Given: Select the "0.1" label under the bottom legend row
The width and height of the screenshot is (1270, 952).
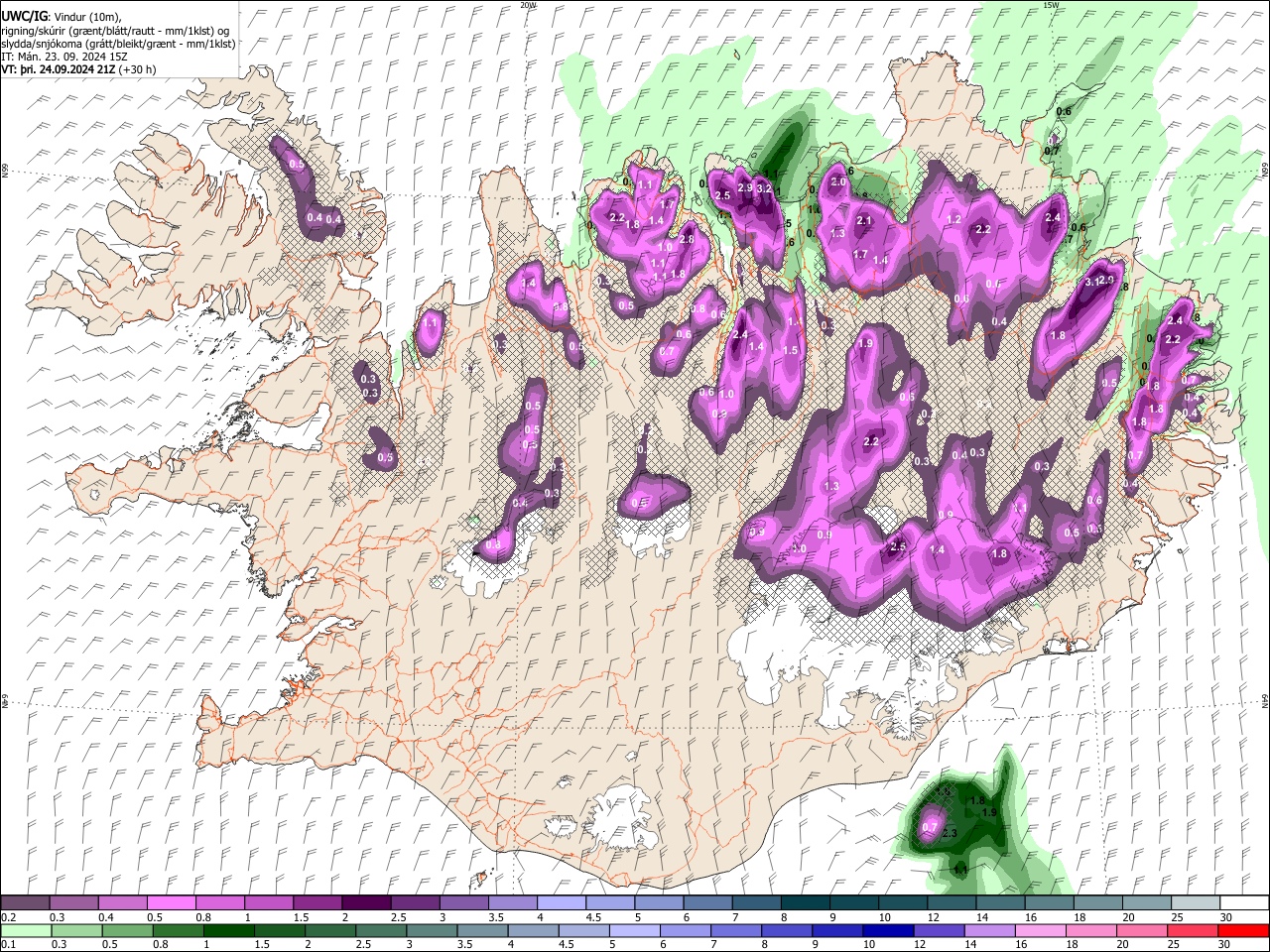Looking at the screenshot, I should 7,944.
